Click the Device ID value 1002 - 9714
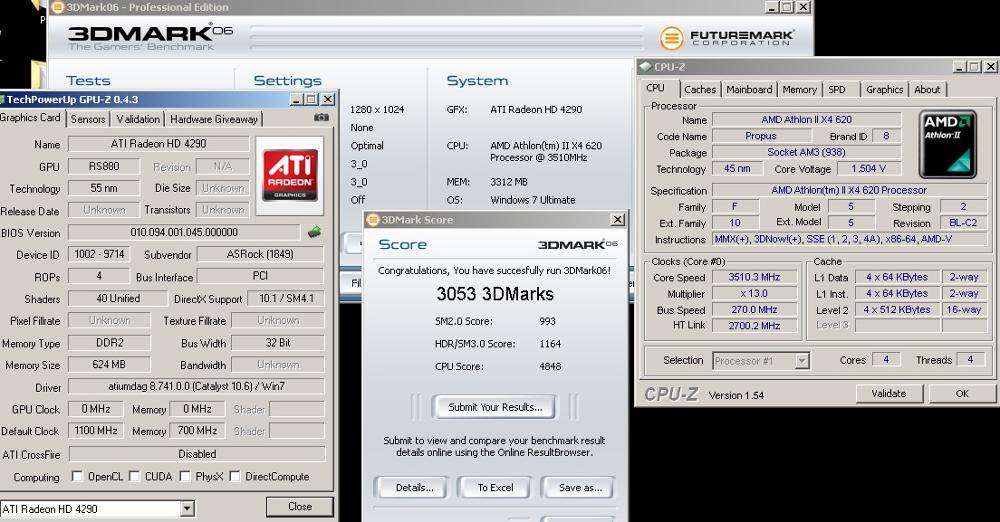This screenshot has width=1000, height=522. tap(99, 255)
